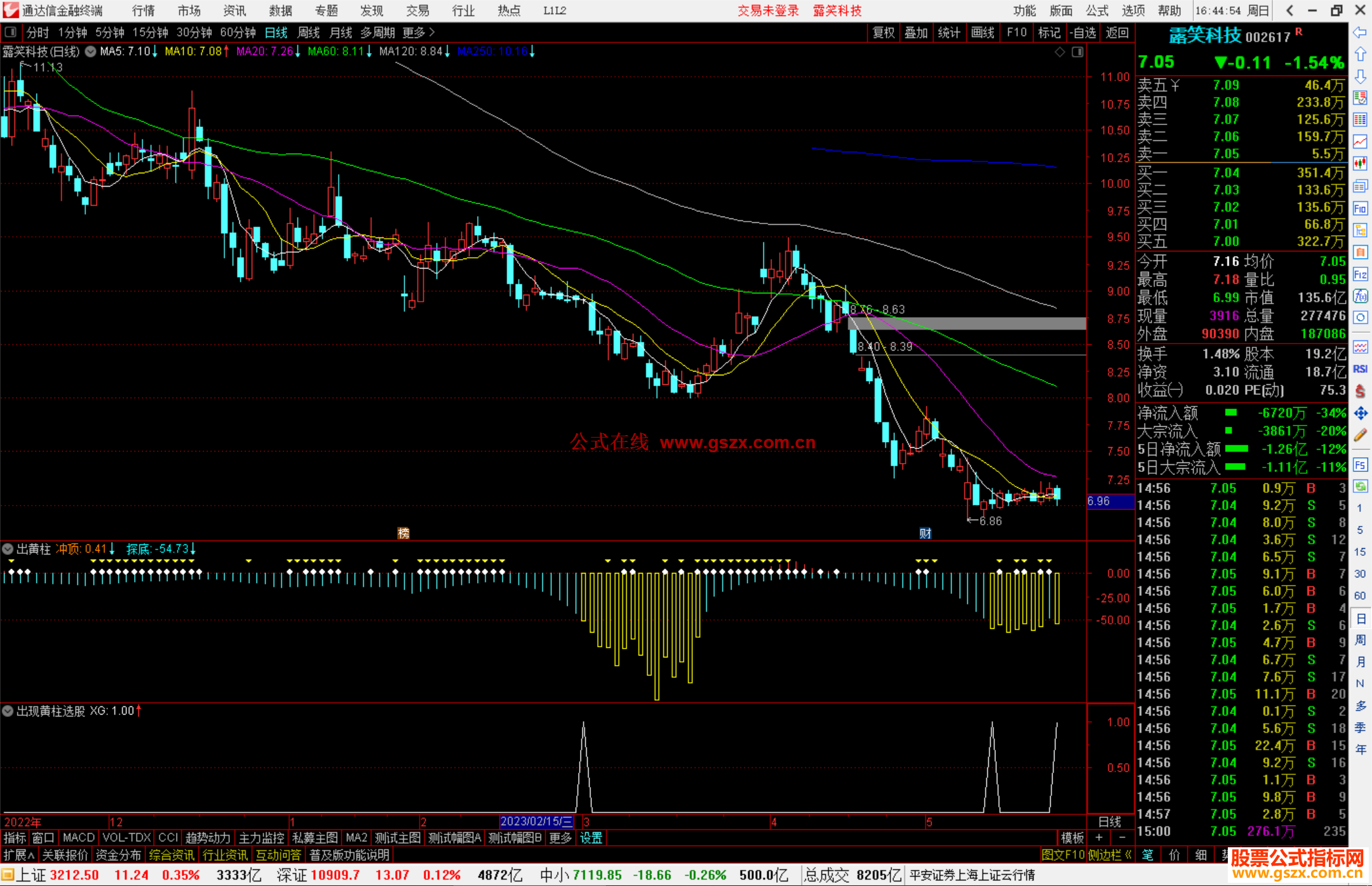Click the candlestick chart sidebar icon
The image size is (1372, 886).
point(1360,163)
